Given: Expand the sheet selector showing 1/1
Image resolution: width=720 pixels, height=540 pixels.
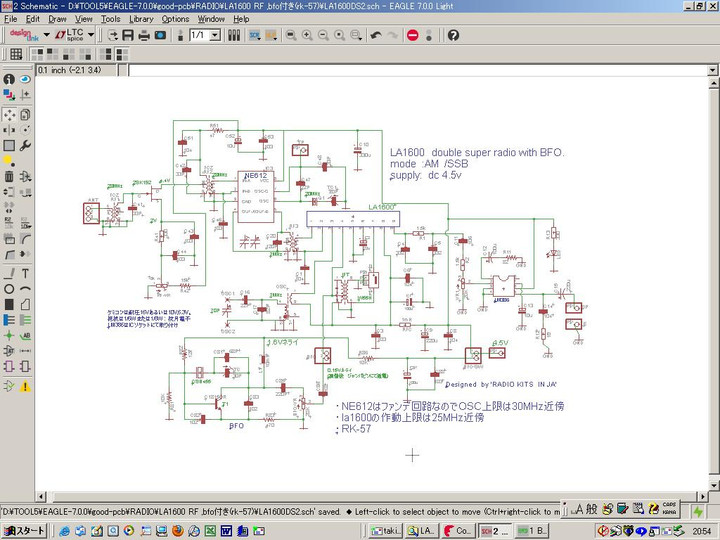Looking at the screenshot, I should coord(215,35).
